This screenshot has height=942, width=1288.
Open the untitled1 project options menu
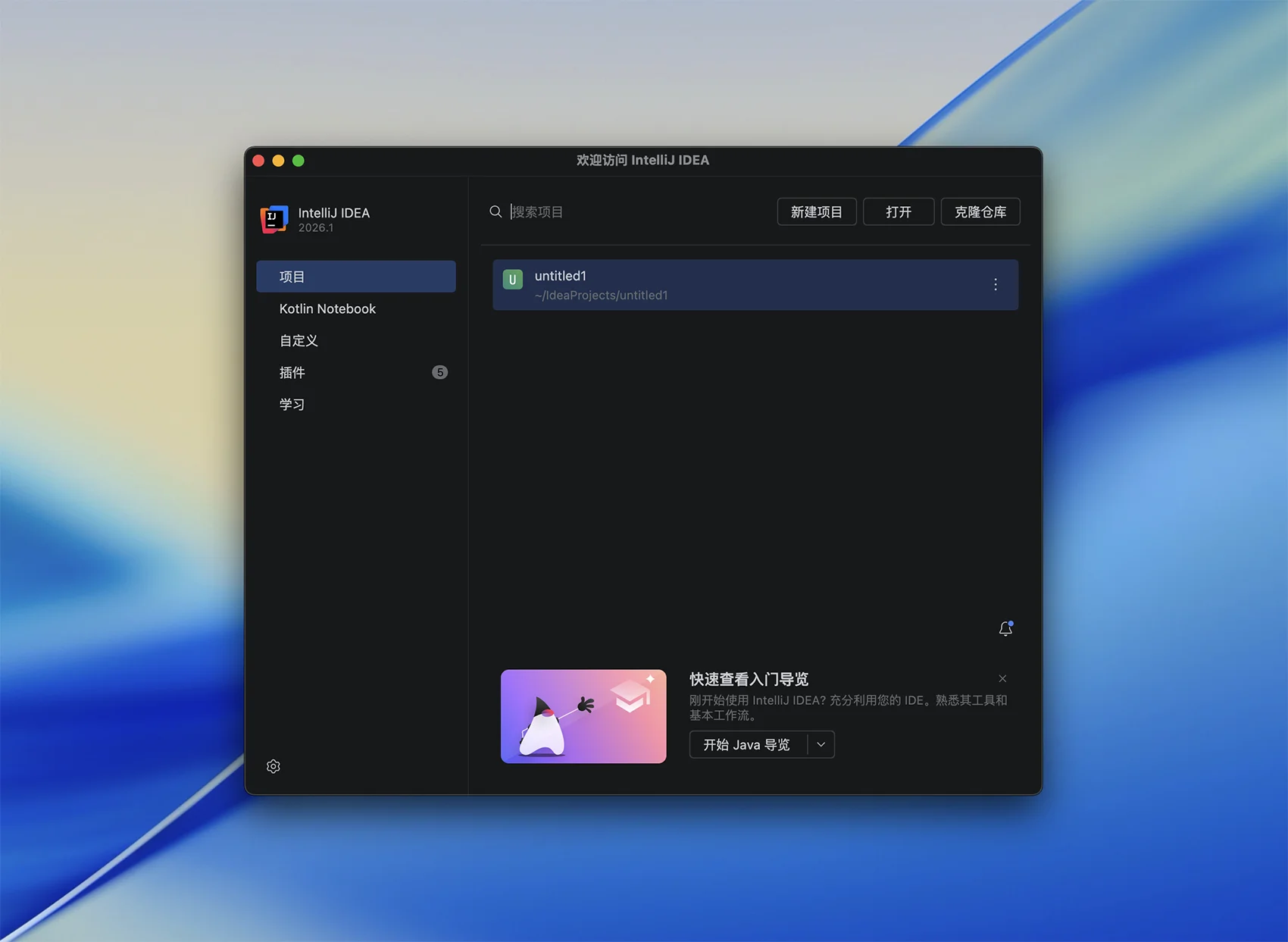pos(996,284)
